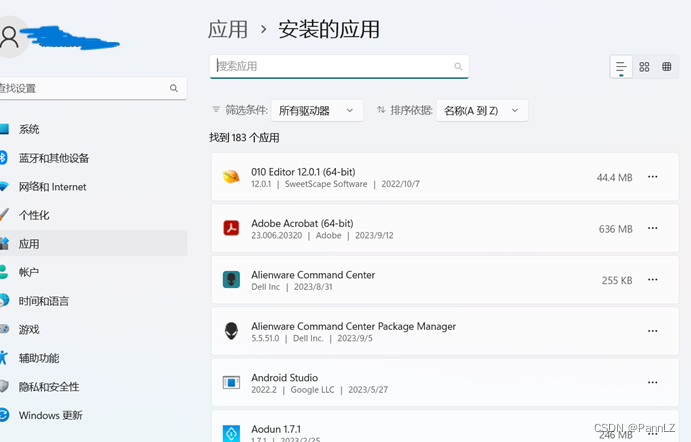Click the 辅助功能 accessibility icon
The image size is (691, 442).
4,358
